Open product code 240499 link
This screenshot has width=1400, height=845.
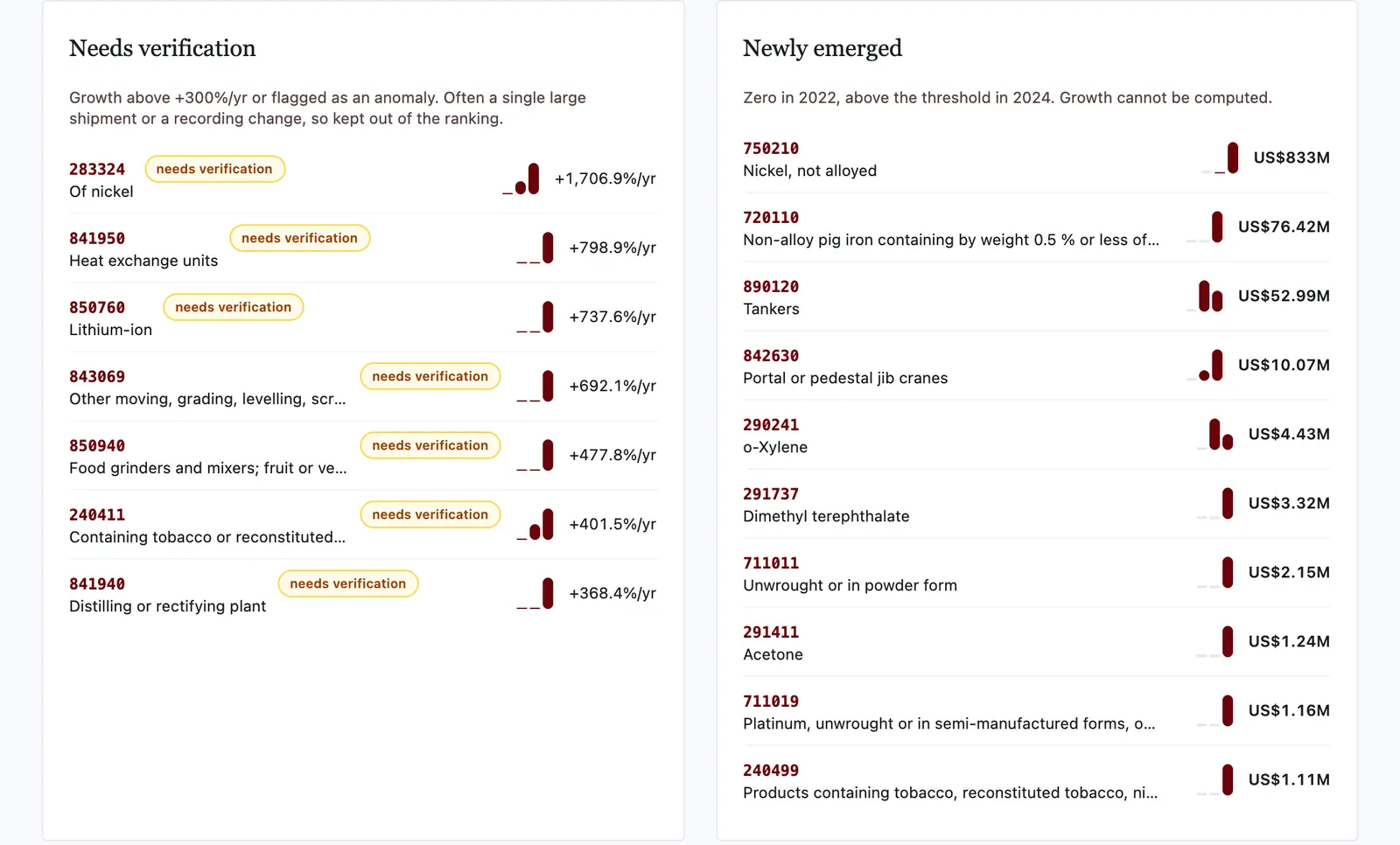tap(771, 770)
